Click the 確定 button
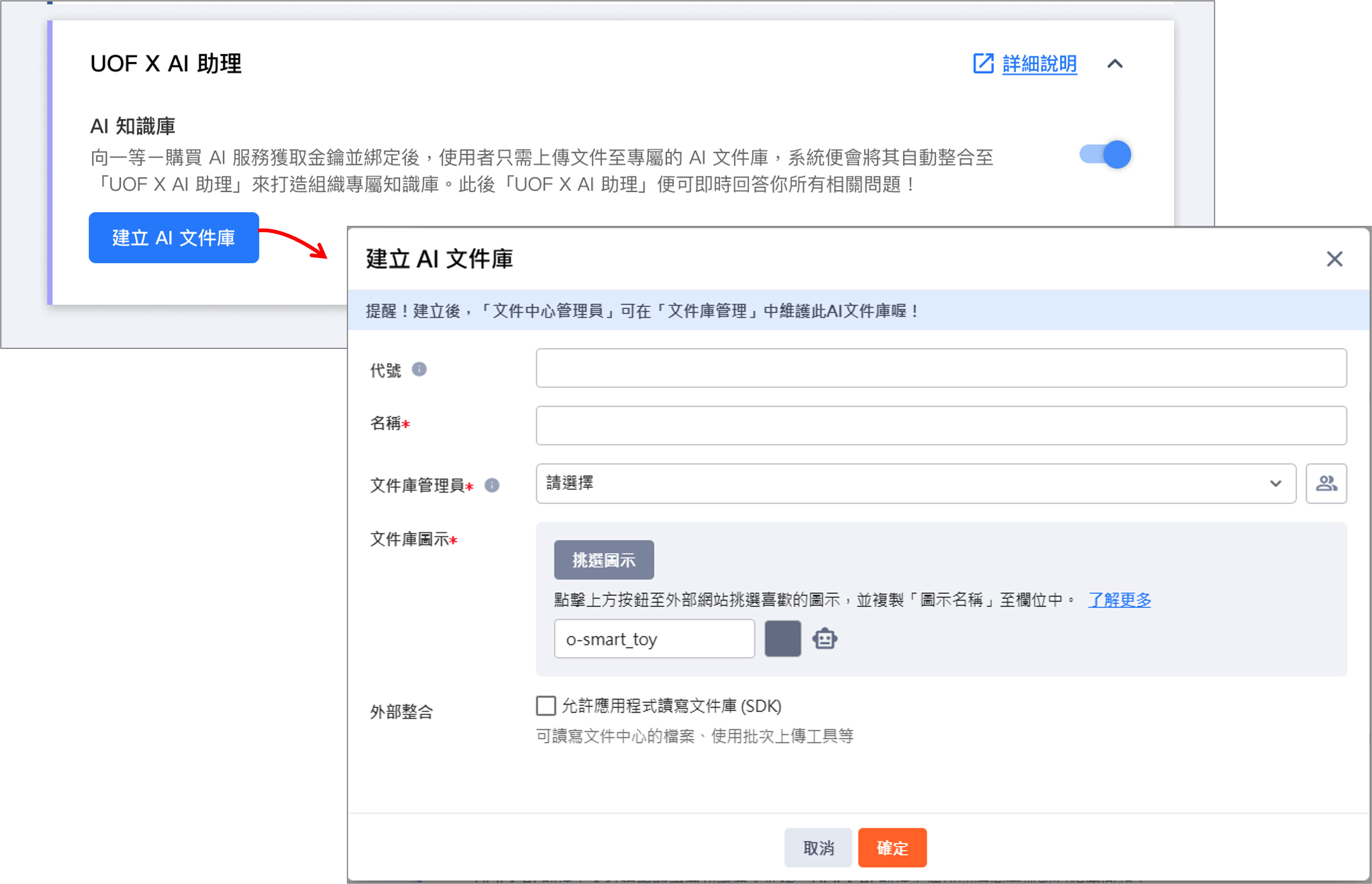 (892, 847)
